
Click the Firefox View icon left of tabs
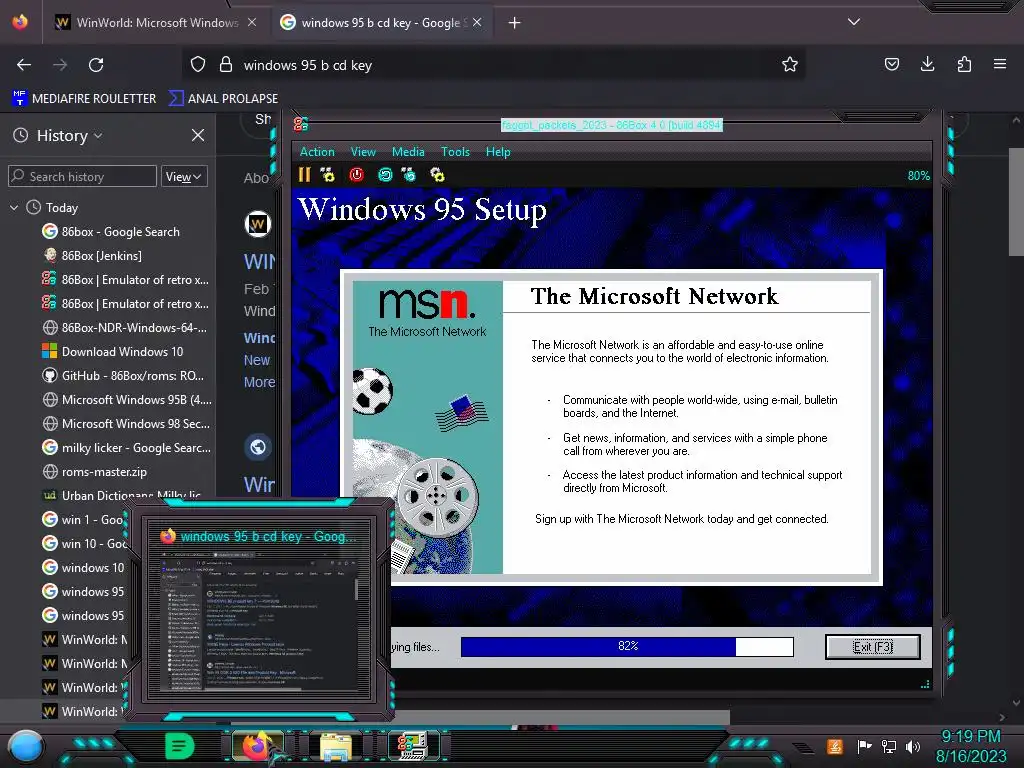[20, 22]
